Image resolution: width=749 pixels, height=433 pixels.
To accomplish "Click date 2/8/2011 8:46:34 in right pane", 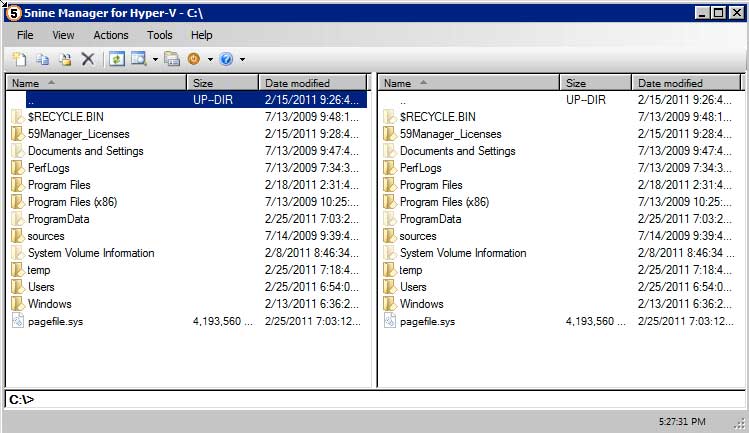I will coord(684,253).
